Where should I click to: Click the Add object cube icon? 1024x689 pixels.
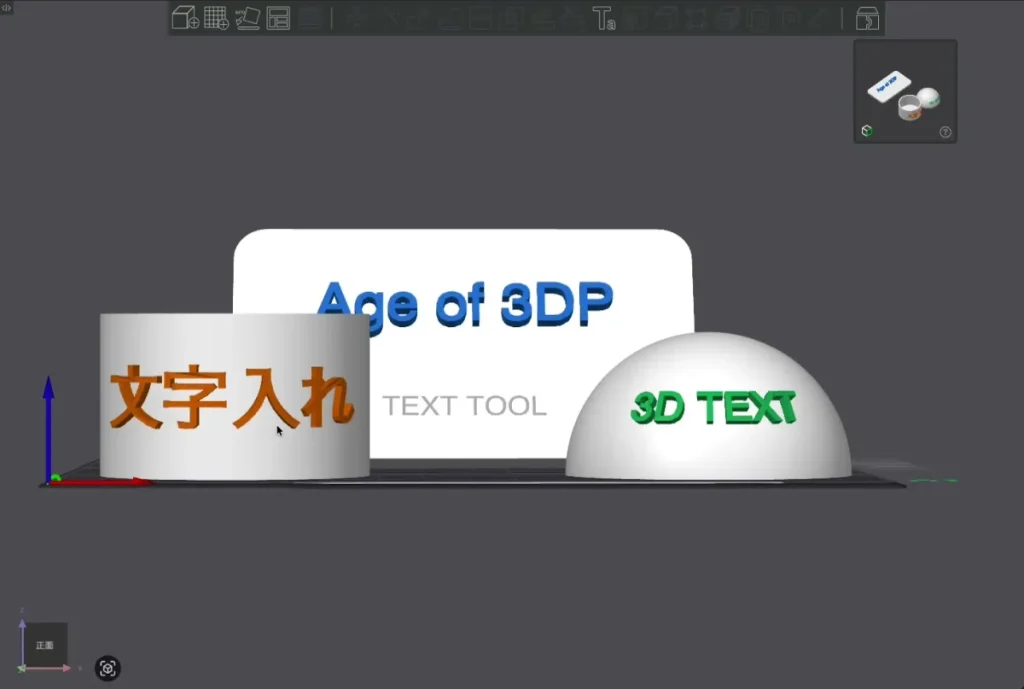[x=185, y=18]
